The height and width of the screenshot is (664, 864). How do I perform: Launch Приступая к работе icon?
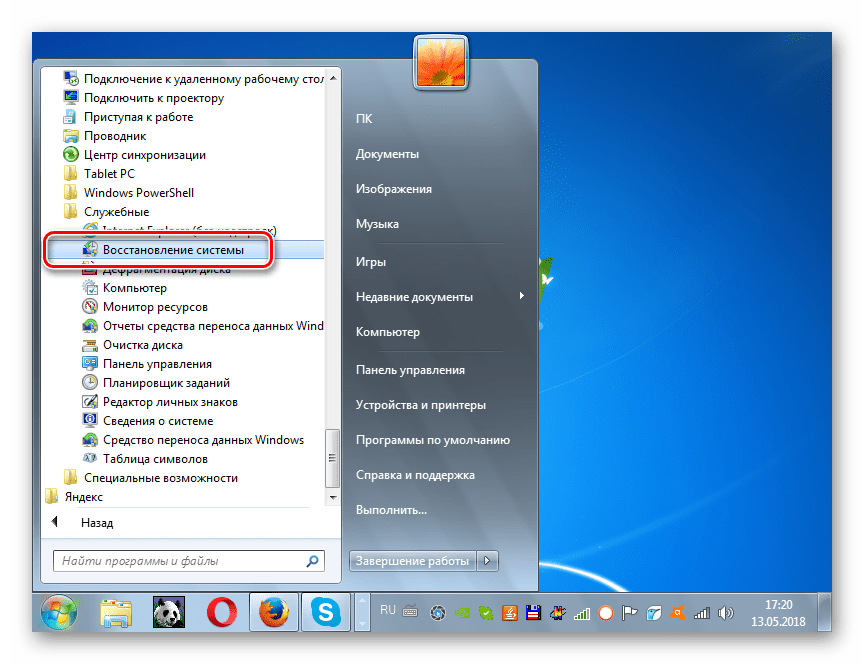[70, 117]
